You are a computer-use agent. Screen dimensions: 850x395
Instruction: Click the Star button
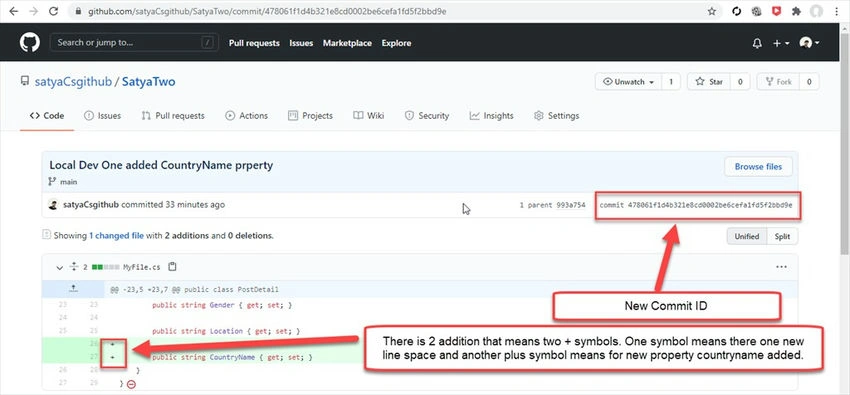(x=709, y=82)
